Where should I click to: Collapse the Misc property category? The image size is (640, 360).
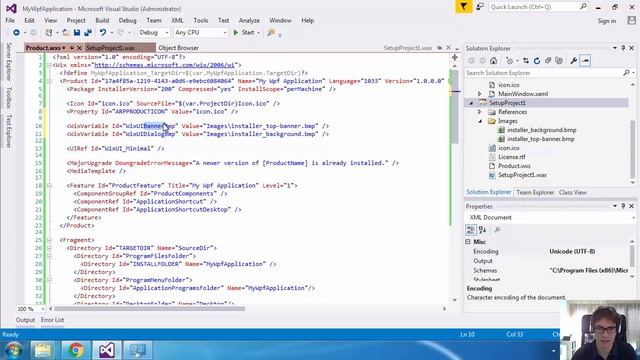point(468,242)
